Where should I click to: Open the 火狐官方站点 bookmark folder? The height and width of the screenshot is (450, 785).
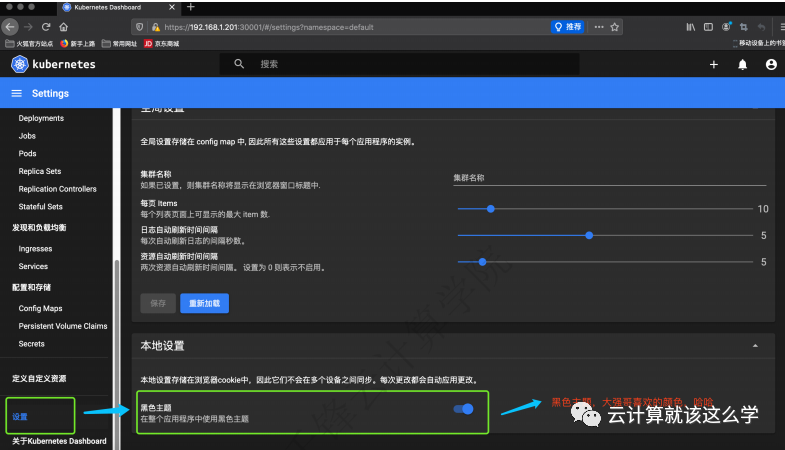[x=29, y=44]
